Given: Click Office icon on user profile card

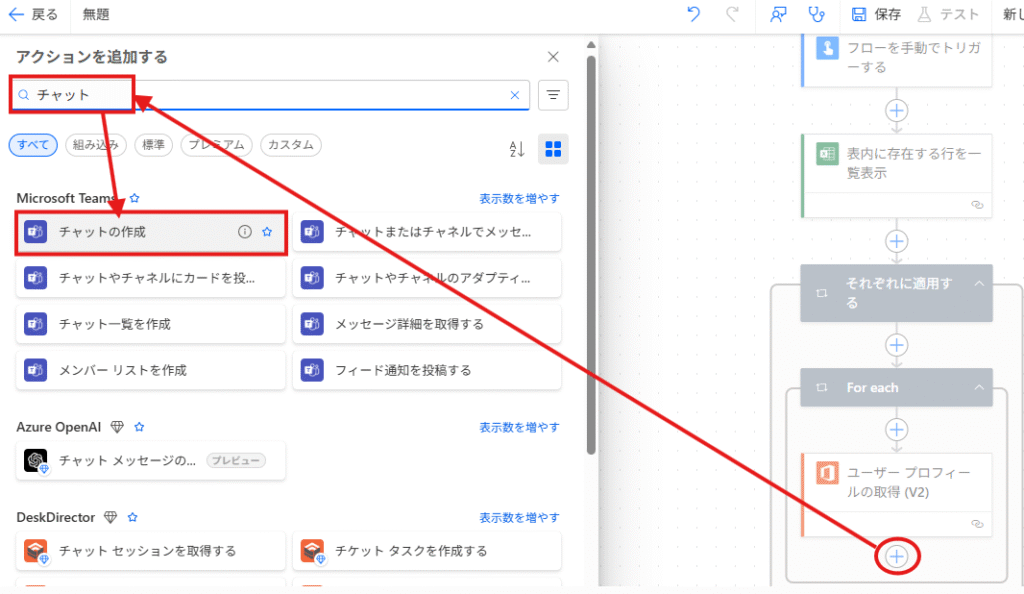Looking at the screenshot, I should (x=827, y=473).
